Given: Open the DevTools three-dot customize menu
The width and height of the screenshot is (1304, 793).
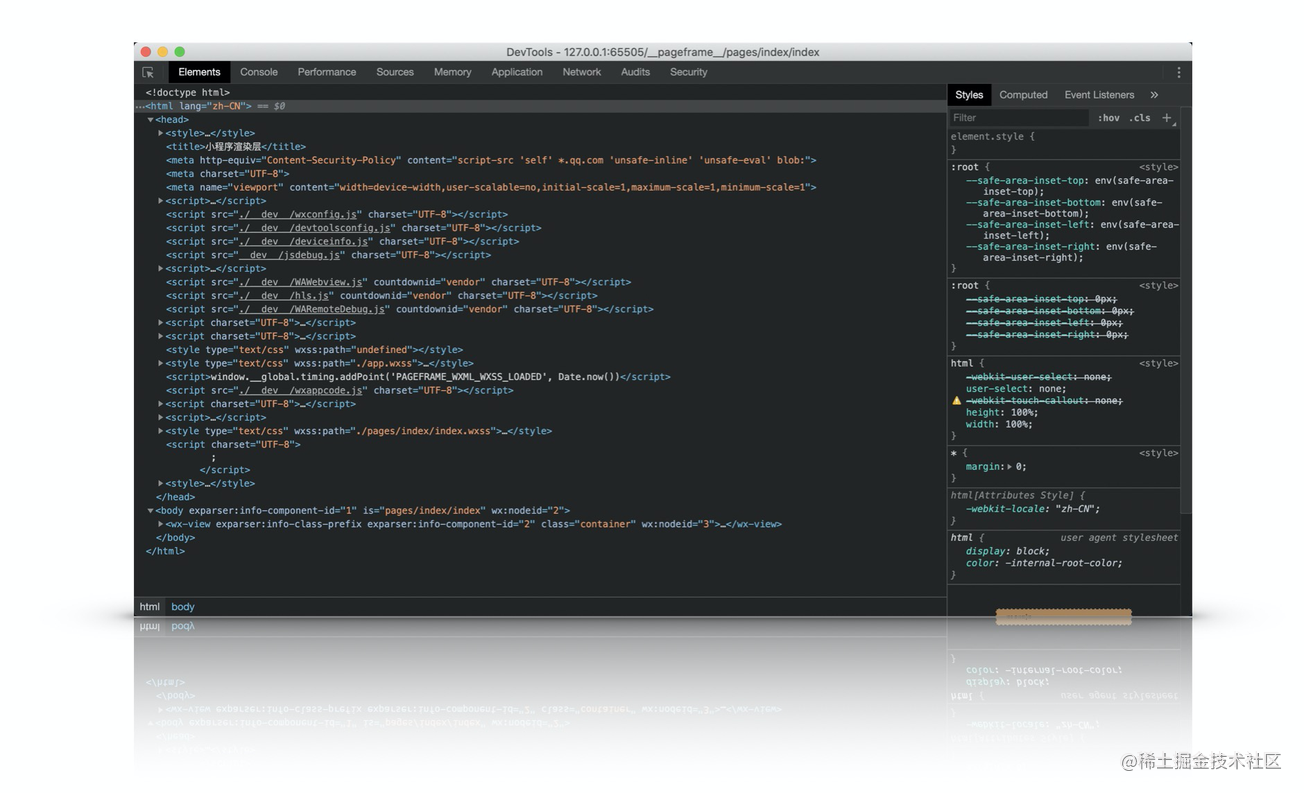Looking at the screenshot, I should pos(1178,73).
